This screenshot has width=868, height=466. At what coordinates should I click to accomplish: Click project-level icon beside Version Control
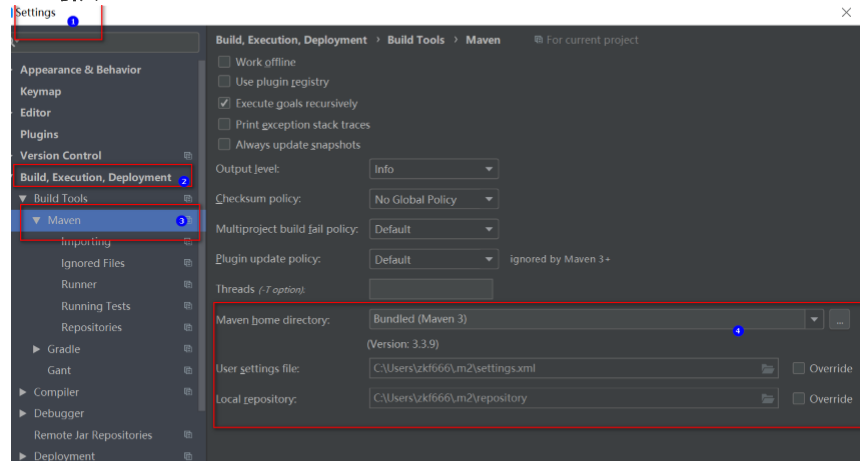[188, 156]
